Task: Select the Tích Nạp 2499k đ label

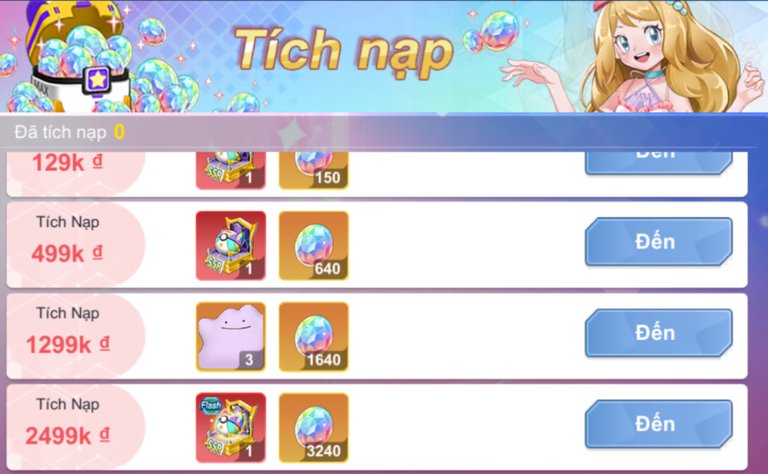Action: (68, 423)
